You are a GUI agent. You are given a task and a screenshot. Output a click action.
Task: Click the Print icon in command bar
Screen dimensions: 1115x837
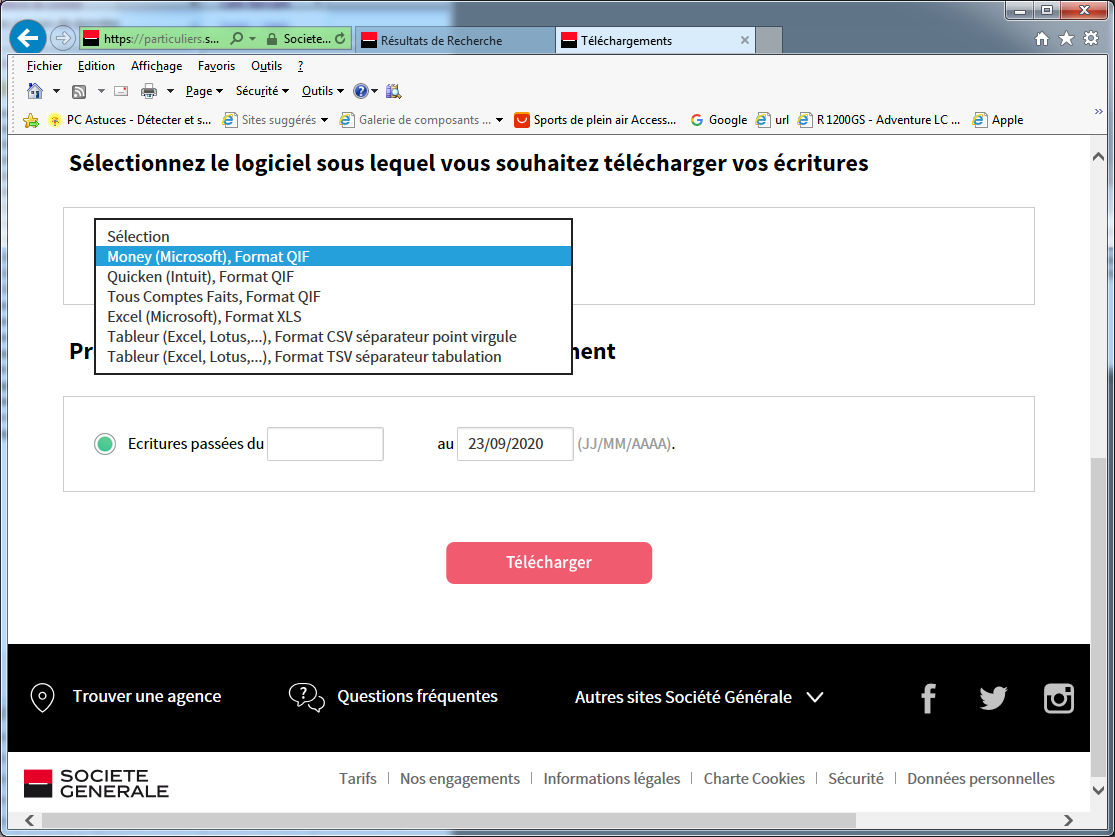[149, 91]
